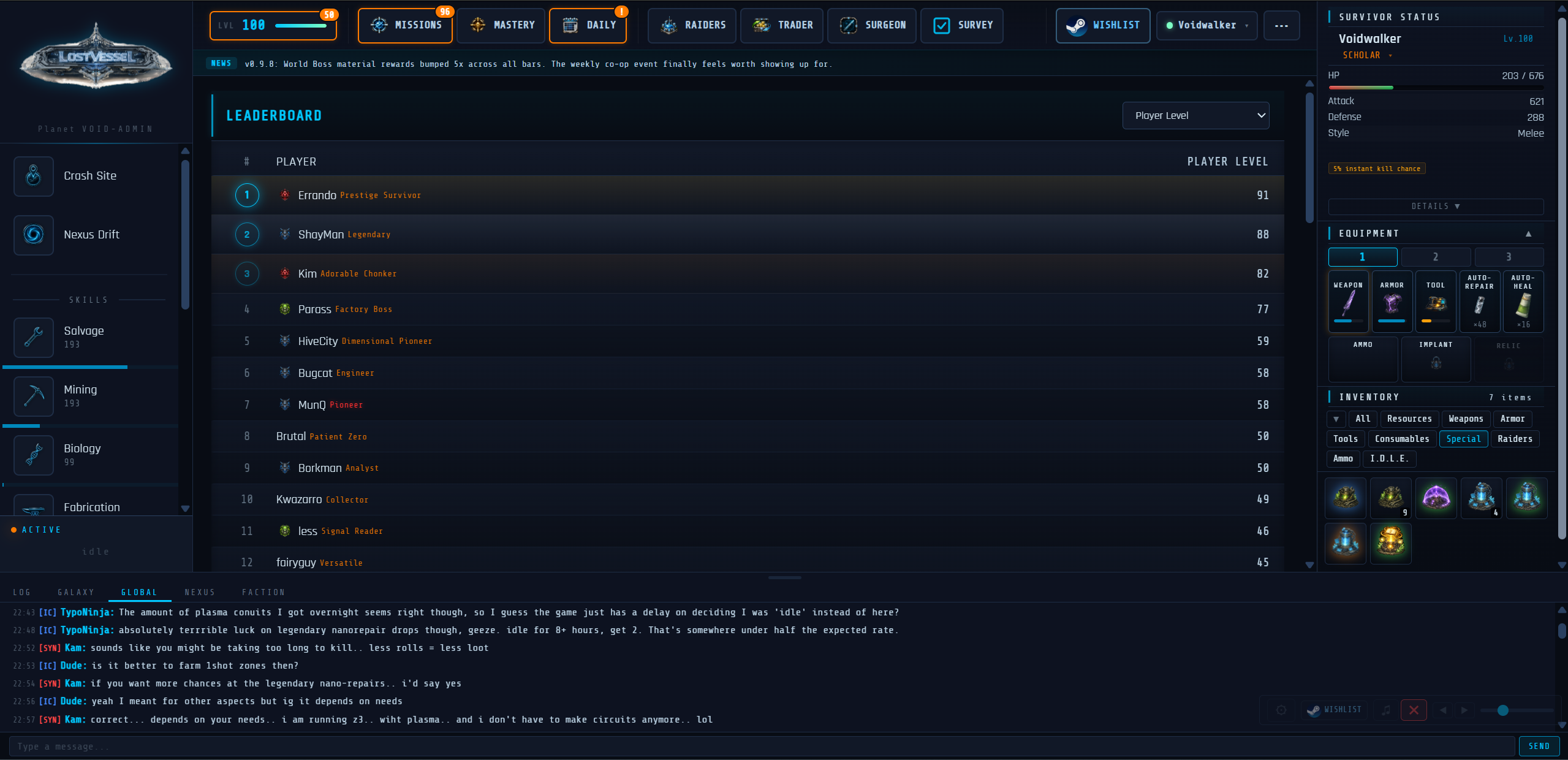Image resolution: width=1568 pixels, height=760 pixels.
Task: Open the Voidwalker account dropdown
Action: [x=1206, y=26]
